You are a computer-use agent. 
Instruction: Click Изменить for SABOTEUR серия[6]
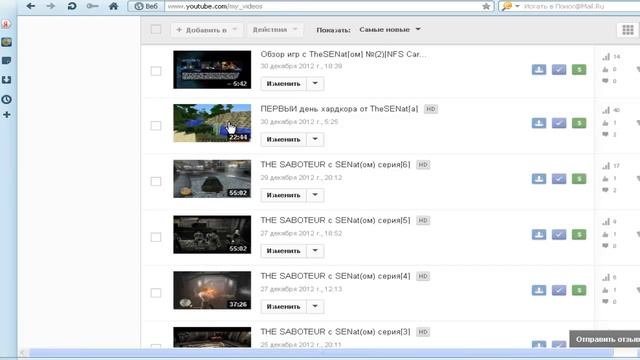pos(284,195)
